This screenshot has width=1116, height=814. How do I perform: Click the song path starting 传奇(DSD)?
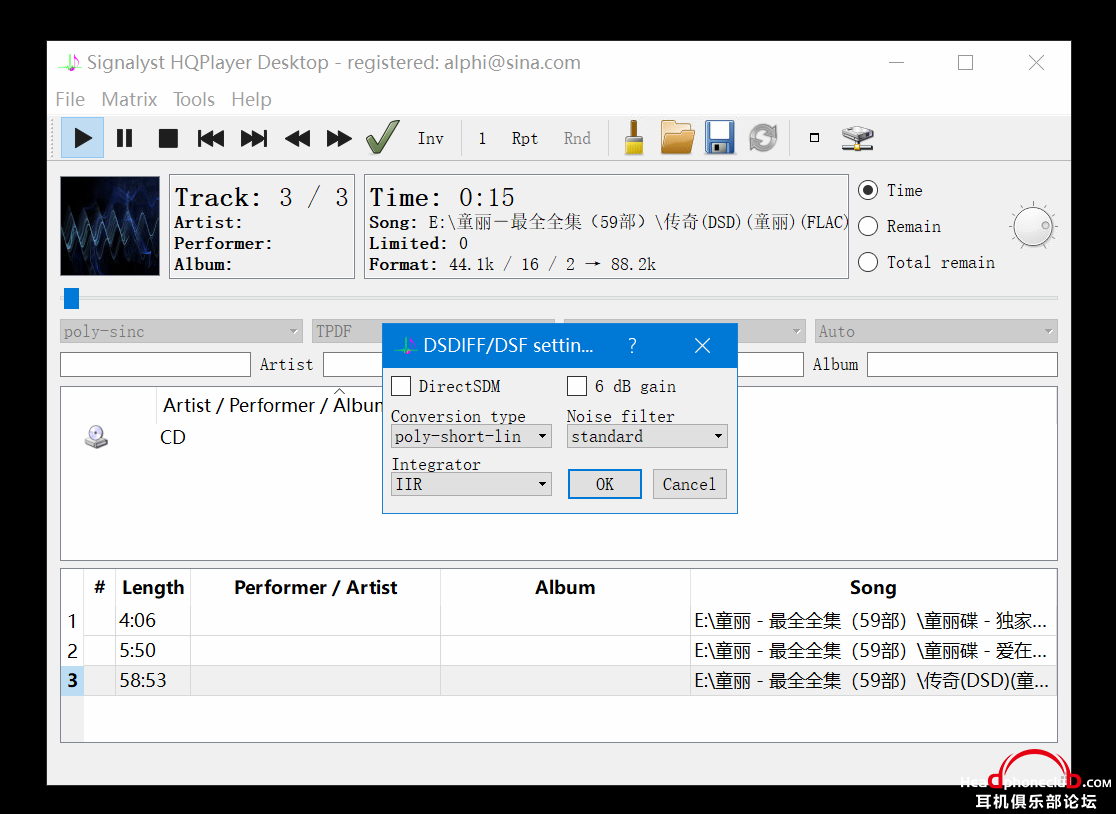click(x=870, y=680)
